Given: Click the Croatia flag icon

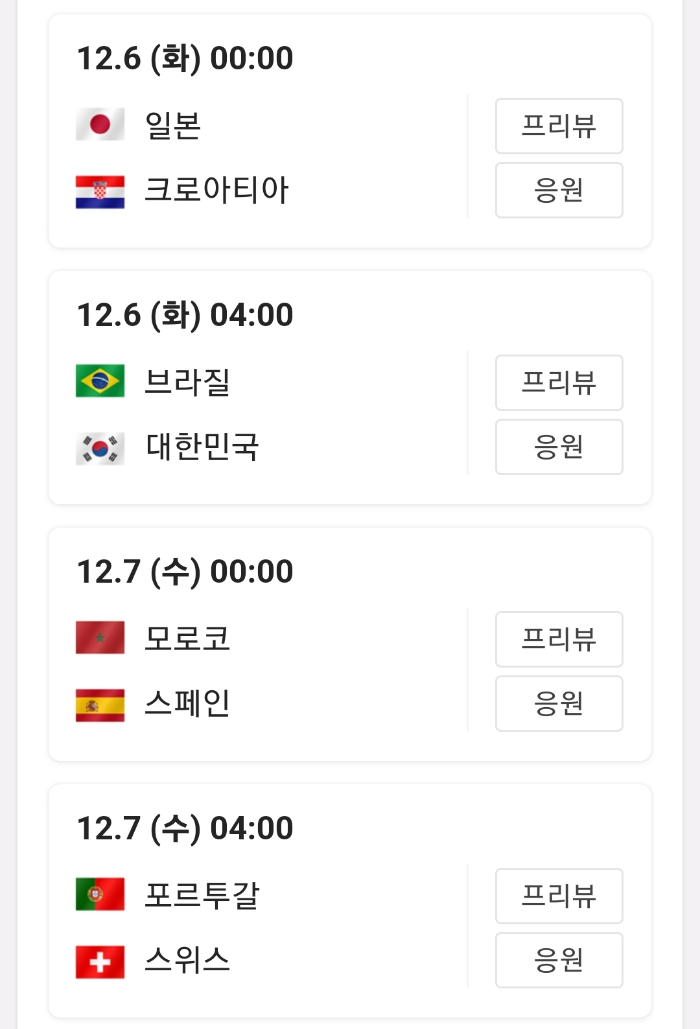Looking at the screenshot, I should click(x=99, y=190).
